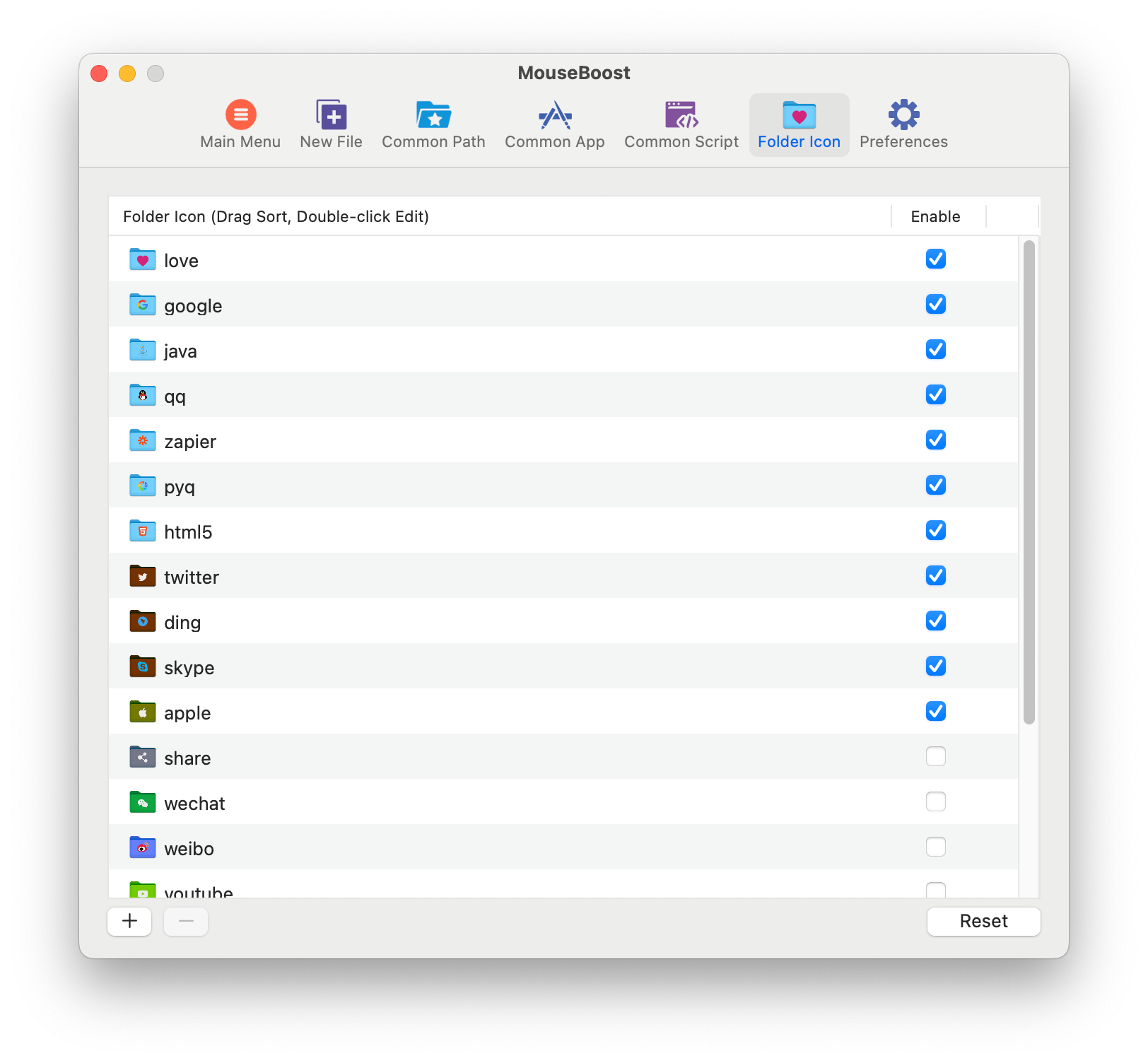Screen dimensions: 1148x1063
Task: Select the row labeled zapier
Action: tap(563, 440)
